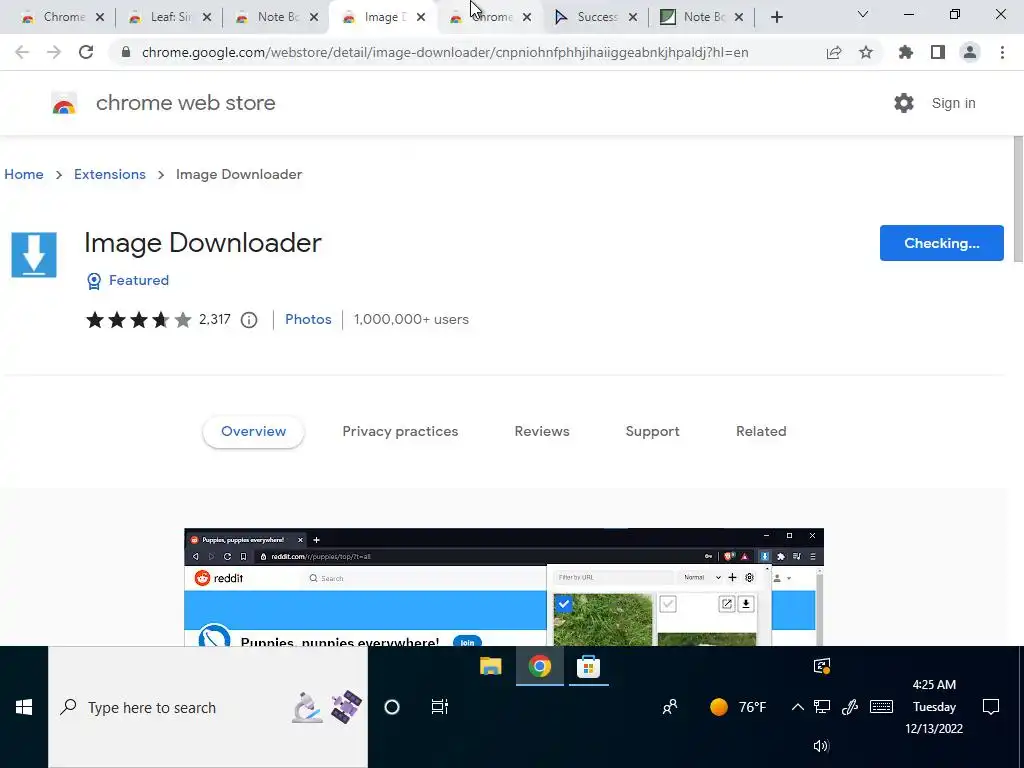Close the Leaf: Sir browser tab
This screenshot has height=768, width=1024.
tap(207, 18)
